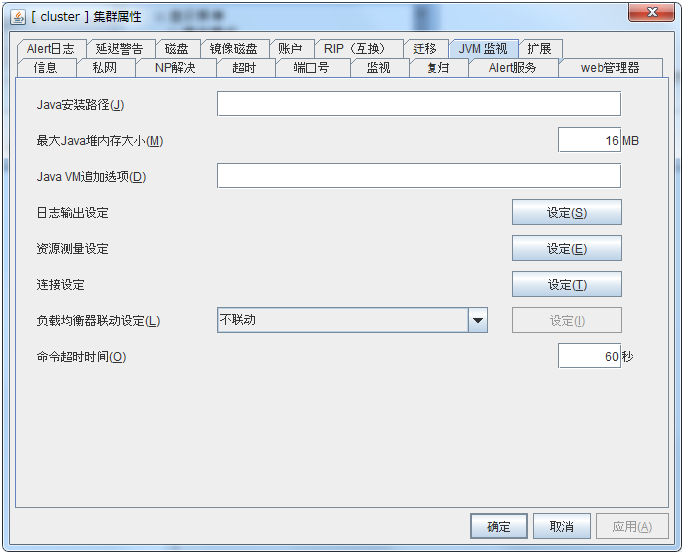This screenshot has height=554, width=684.
Task: Open the 镜像磁盘 tab
Action: [x=234, y=48]
